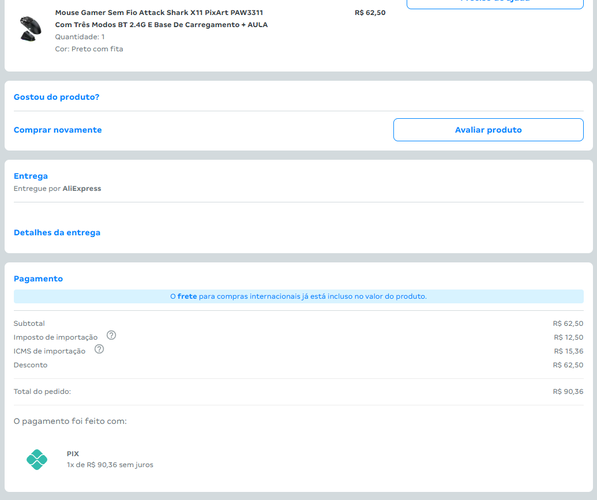Click the Quantidade: 1 product detail

tap(80, 37)
